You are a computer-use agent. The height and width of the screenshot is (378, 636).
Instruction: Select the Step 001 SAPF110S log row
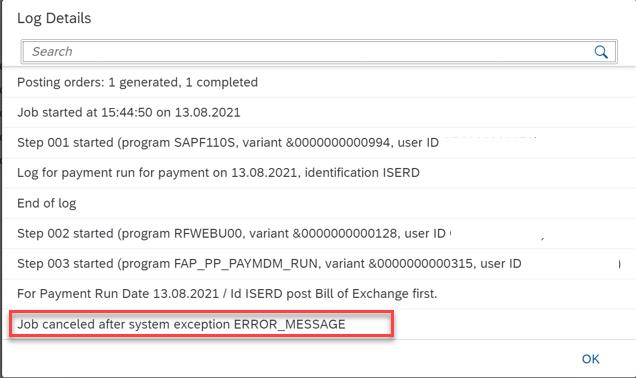320,143
